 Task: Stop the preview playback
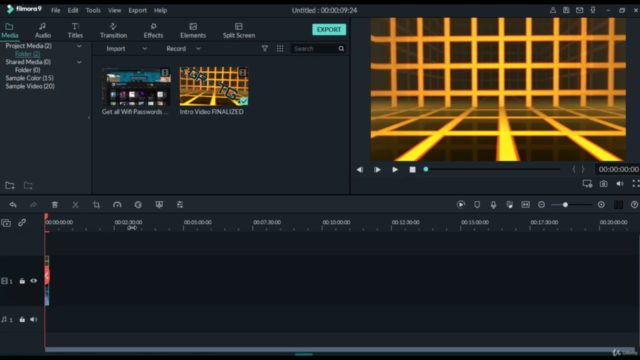point(412,169)
